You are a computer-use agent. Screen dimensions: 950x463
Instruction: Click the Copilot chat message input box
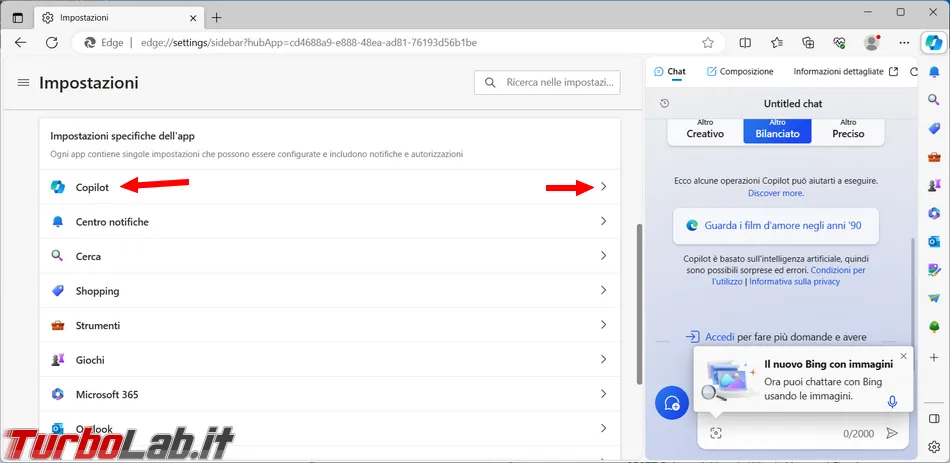click(x=803, y=433)
